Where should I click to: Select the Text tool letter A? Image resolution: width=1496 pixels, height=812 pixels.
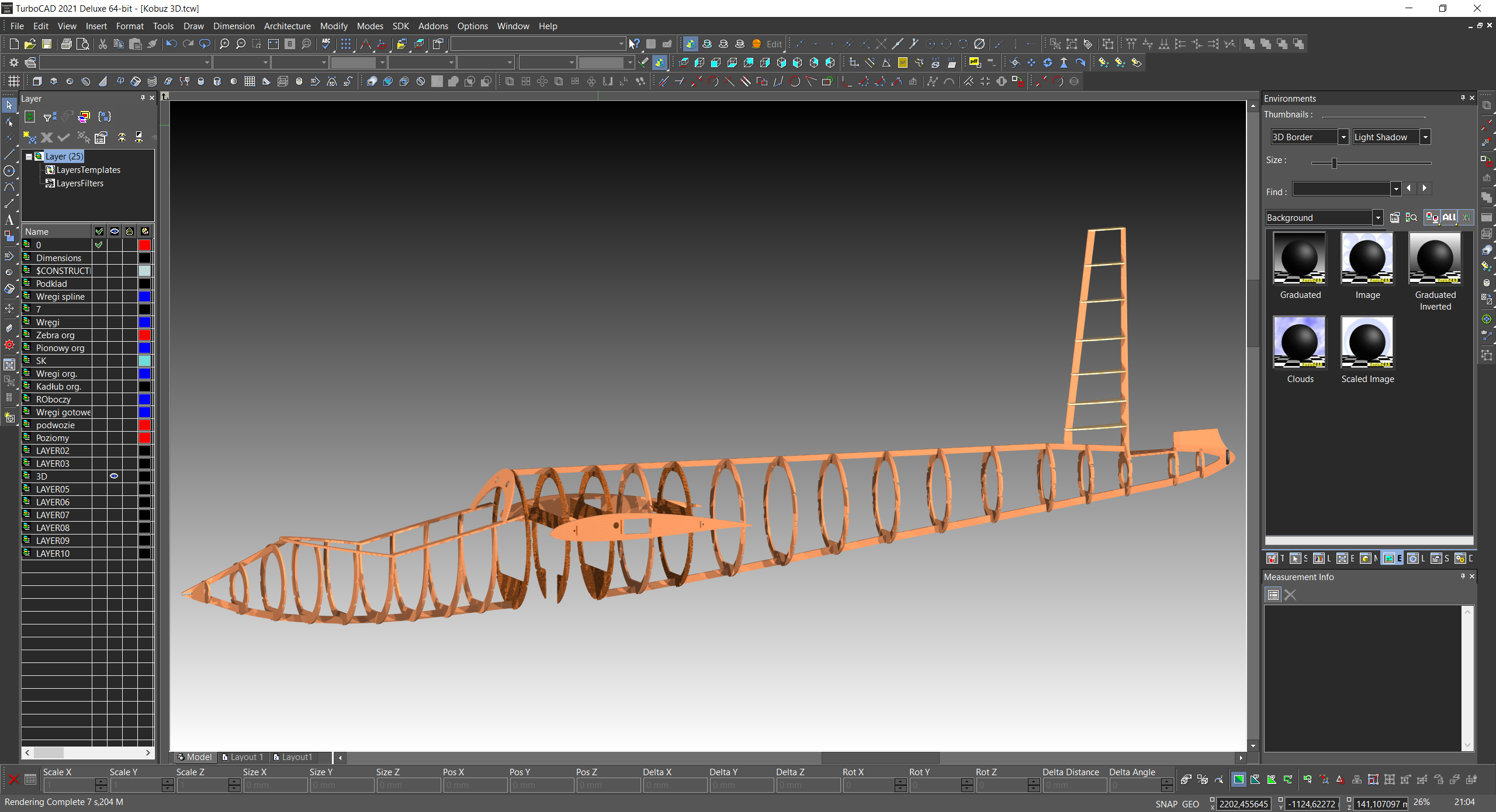[x=9, y=220]
